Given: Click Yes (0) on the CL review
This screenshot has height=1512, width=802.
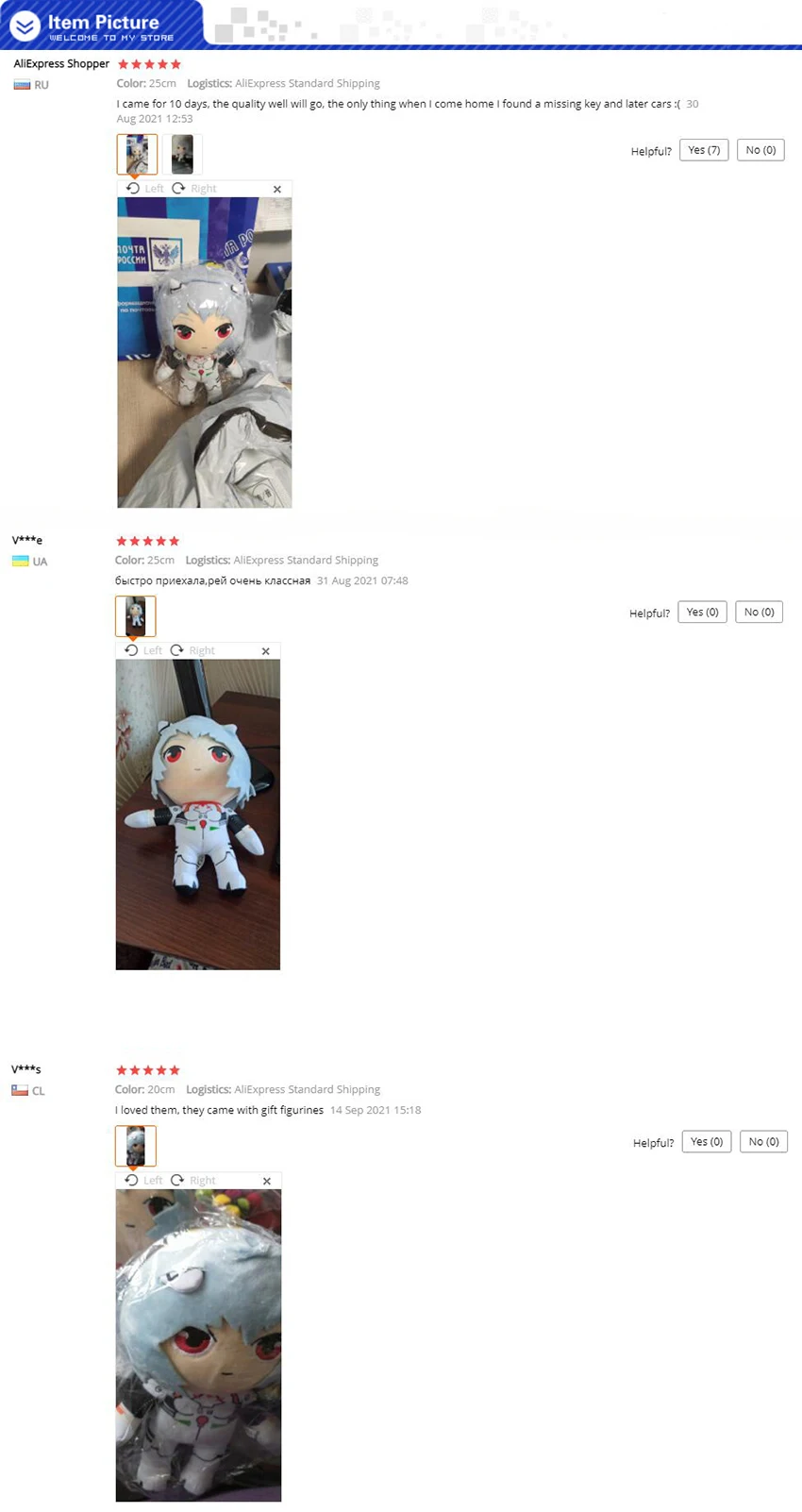Looking at the screenshot, I should tap(707, 1142).
